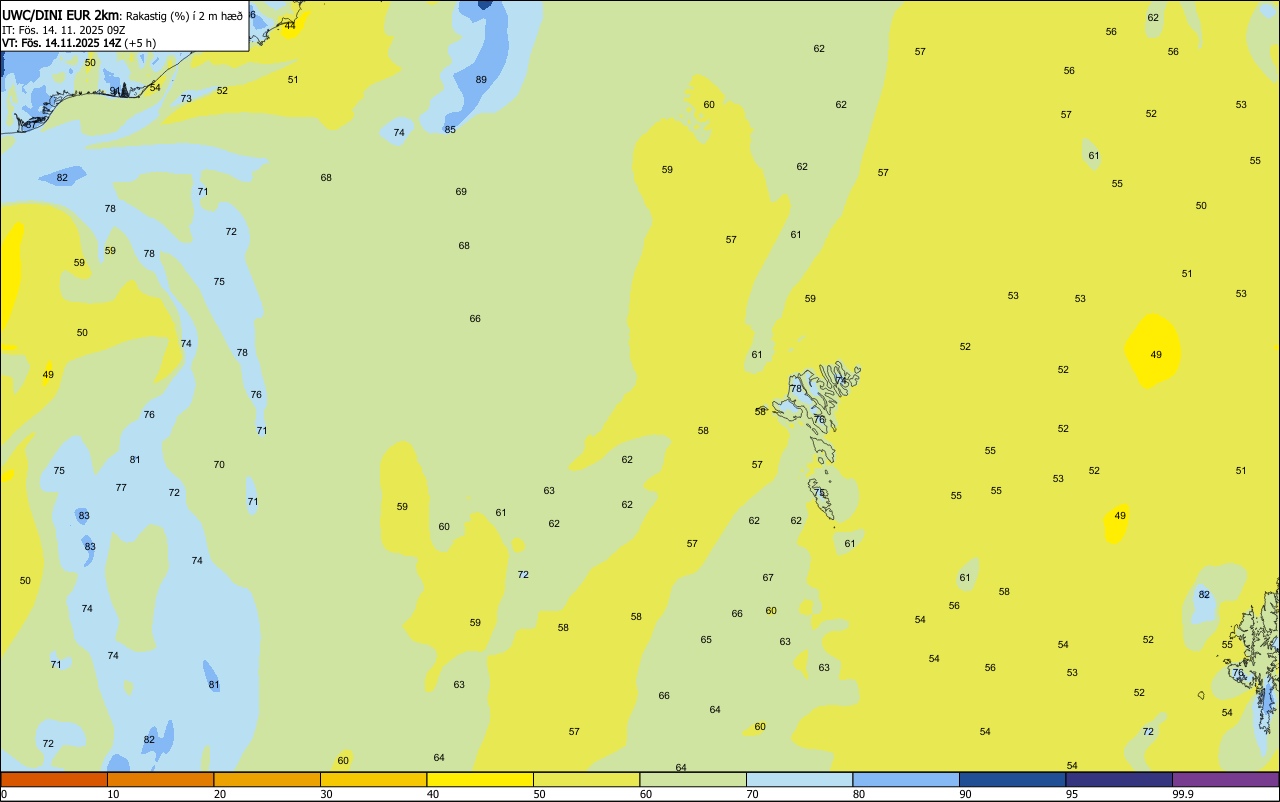Select the '95' tick label on the color scale
Screen dimensions: 1280x802
(x=1071, y=794)
